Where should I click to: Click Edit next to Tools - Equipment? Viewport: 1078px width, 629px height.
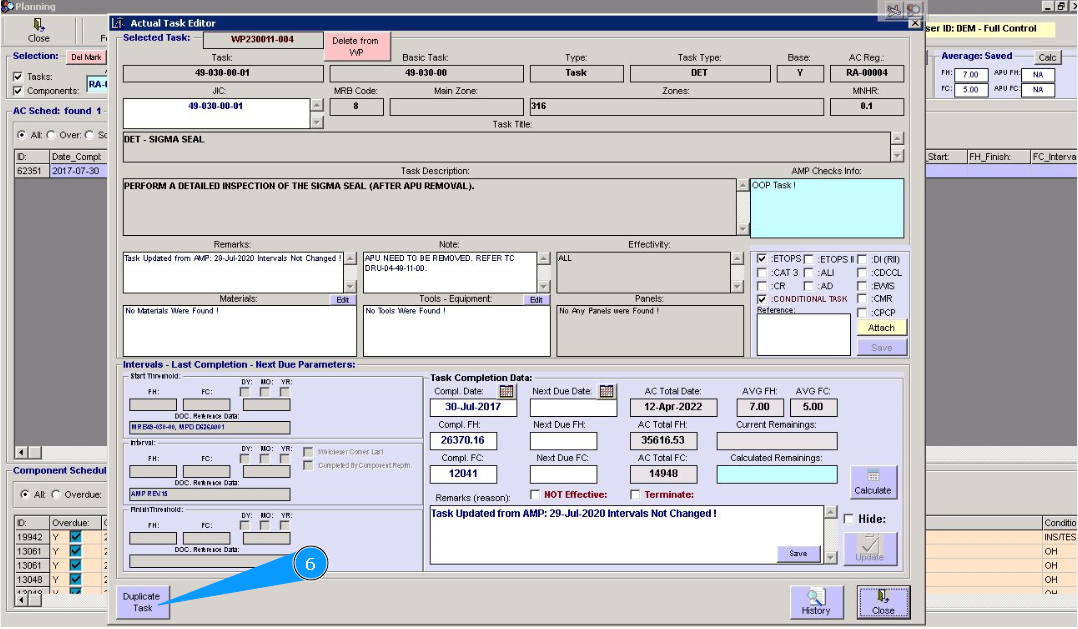coord(536,300)
